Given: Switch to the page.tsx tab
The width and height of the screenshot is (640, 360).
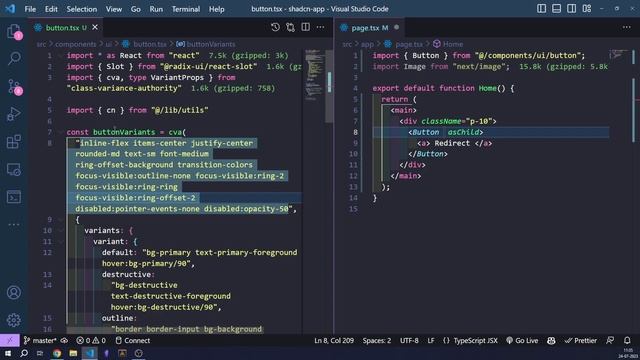Looking at the screenshot, I should tap(370, 28).
